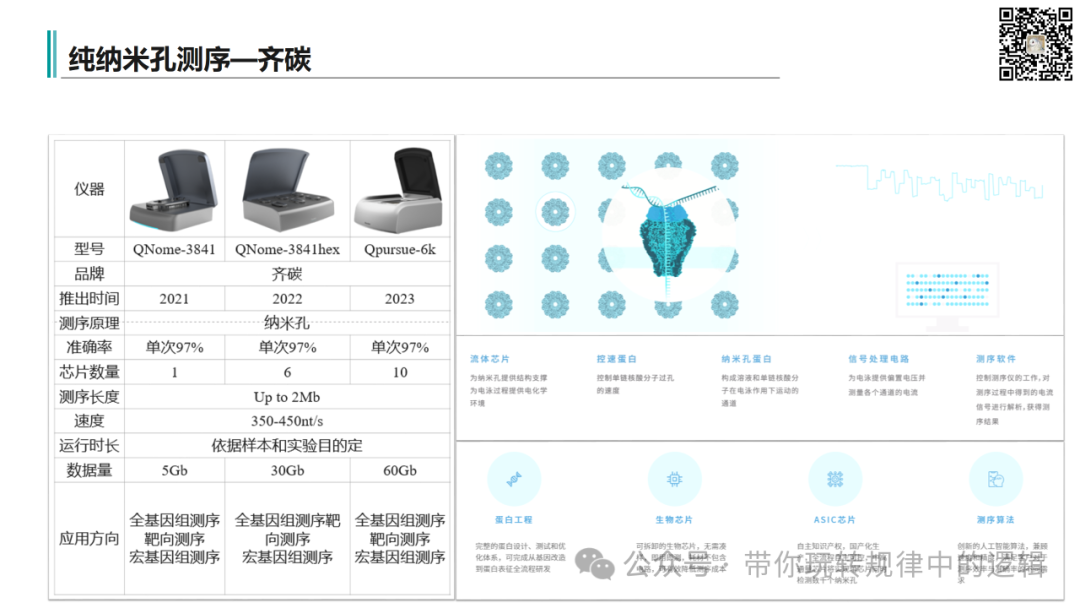This screenshot has width=1080, height=608.
Task: Click the 生物芯片 text label
Action: (x=674, y=520)
